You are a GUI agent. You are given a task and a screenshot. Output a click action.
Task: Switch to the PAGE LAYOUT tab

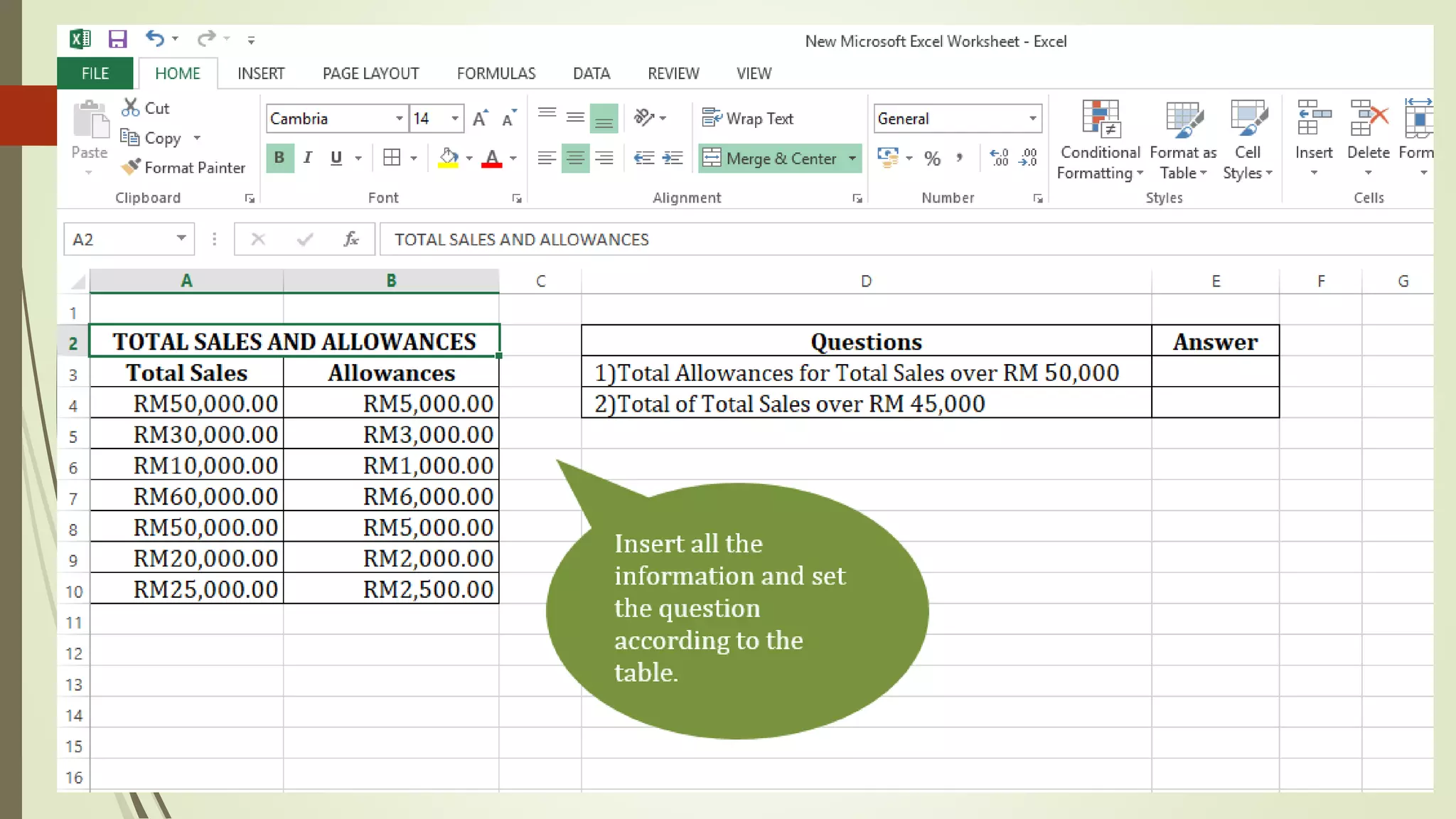(x=370, y=73)
